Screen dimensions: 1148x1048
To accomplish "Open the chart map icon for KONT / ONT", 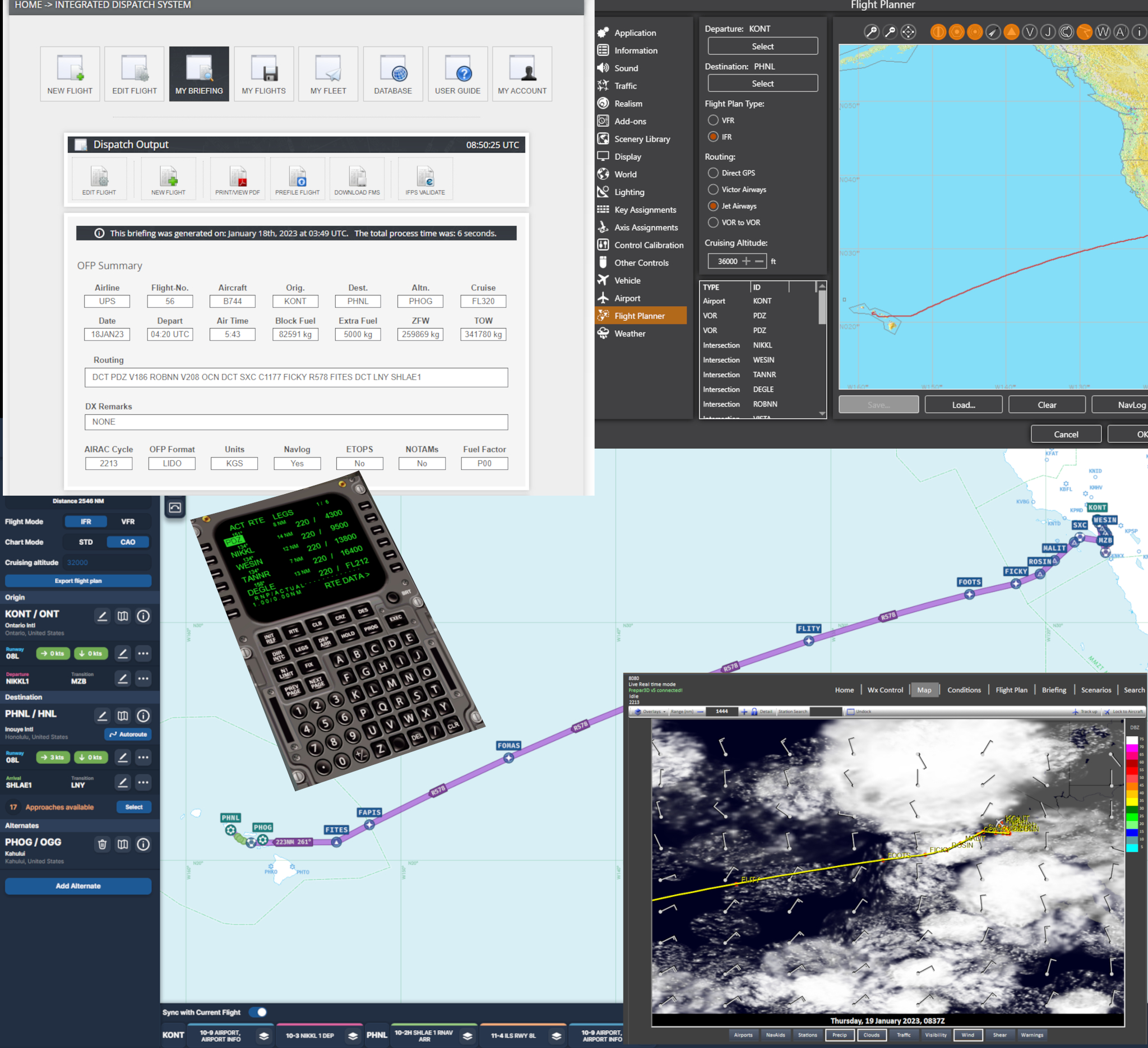I will click(122, 616).
